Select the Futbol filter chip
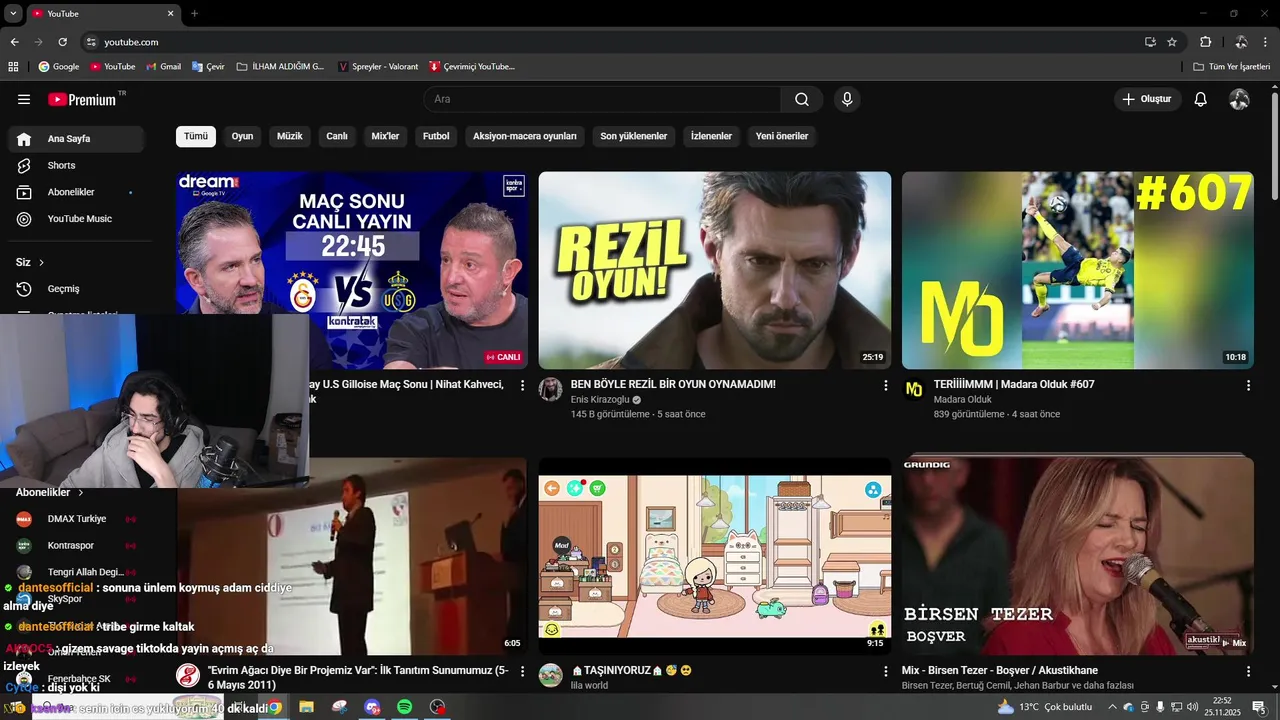 coord(436,136)
